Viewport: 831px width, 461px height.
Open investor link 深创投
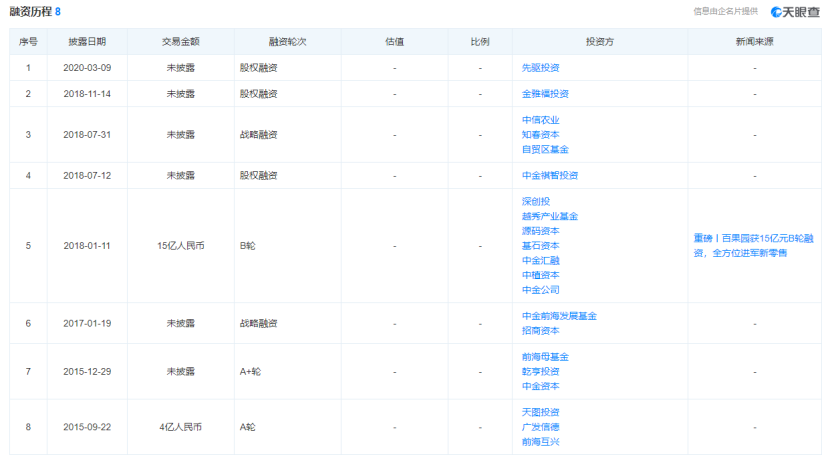pyautogui.click(x=536, y=201)
